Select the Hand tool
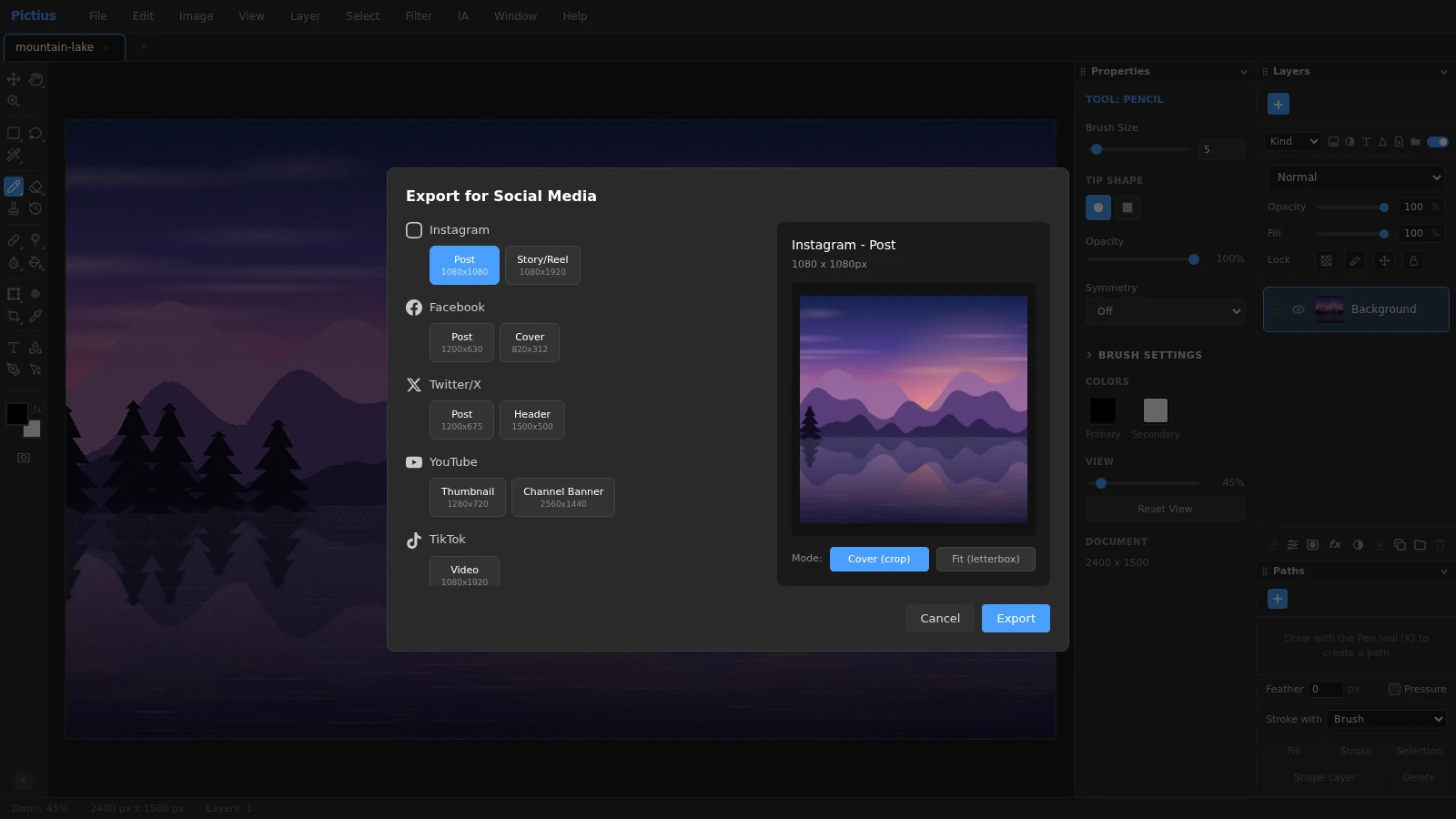The height and width of the screenshot is (819, 1456). pos(35,79)
